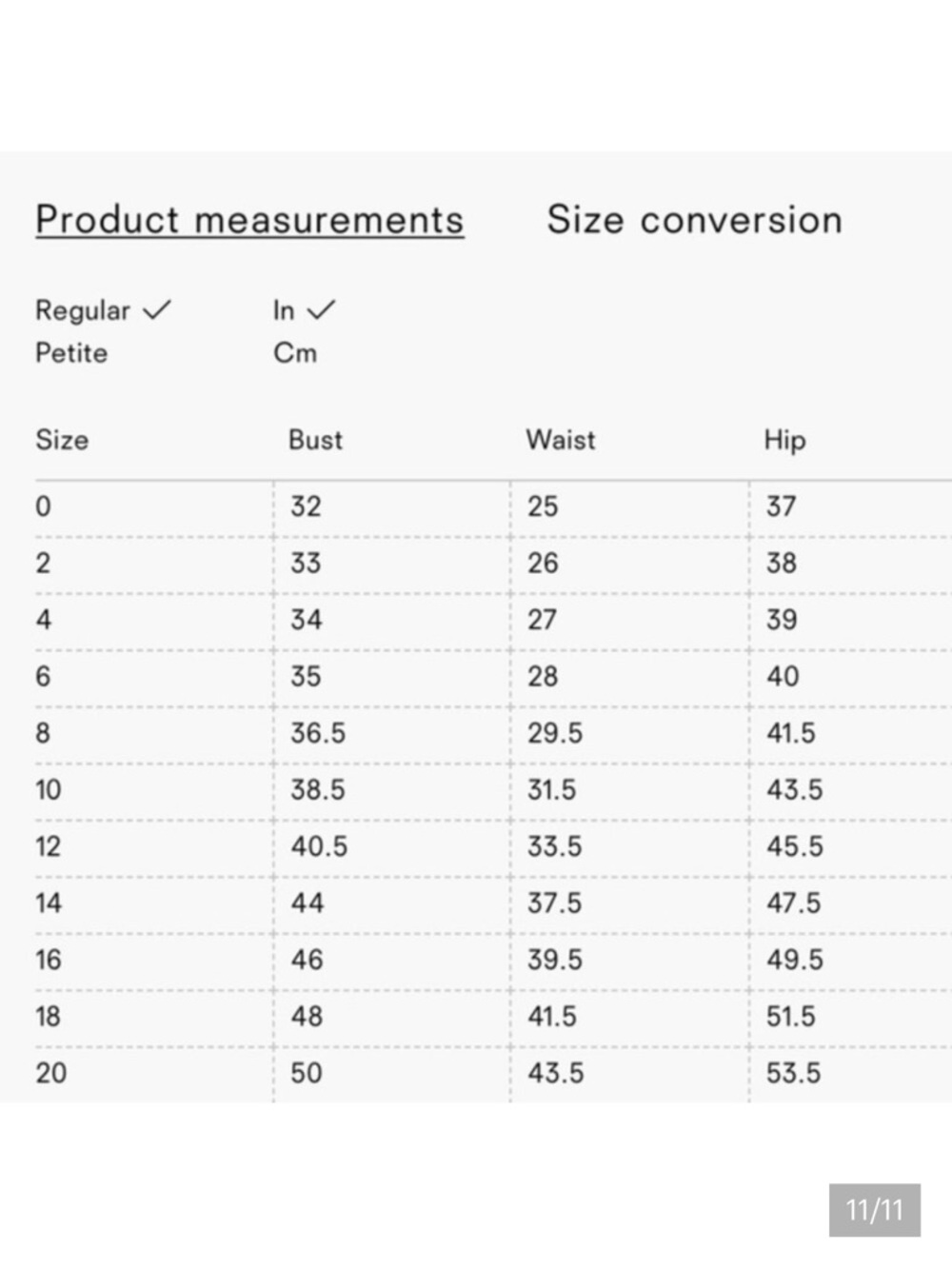
Task: Select the size 8 row label
Action: [x=43, y=733]
